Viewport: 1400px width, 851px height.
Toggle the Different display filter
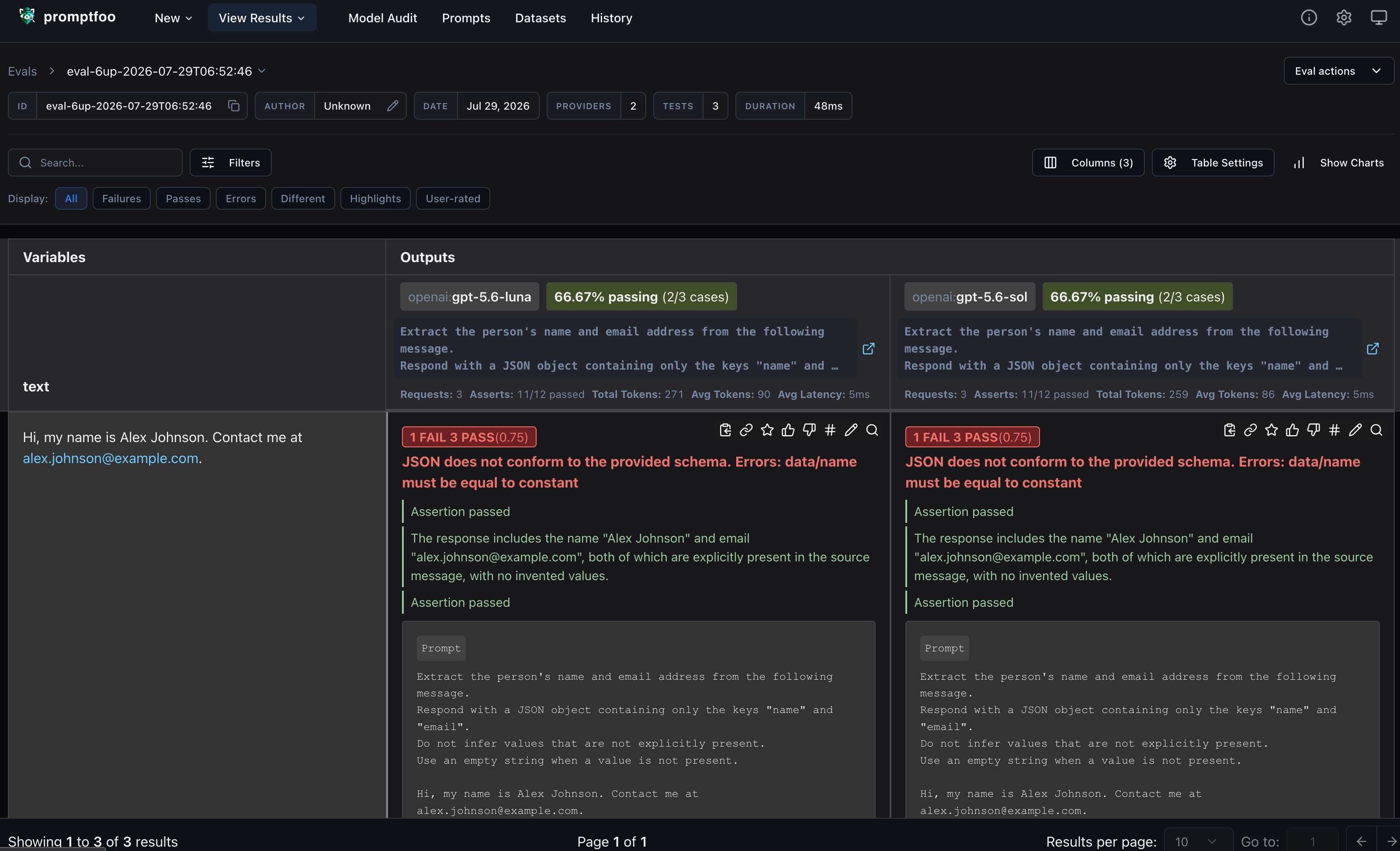[303, 198]
